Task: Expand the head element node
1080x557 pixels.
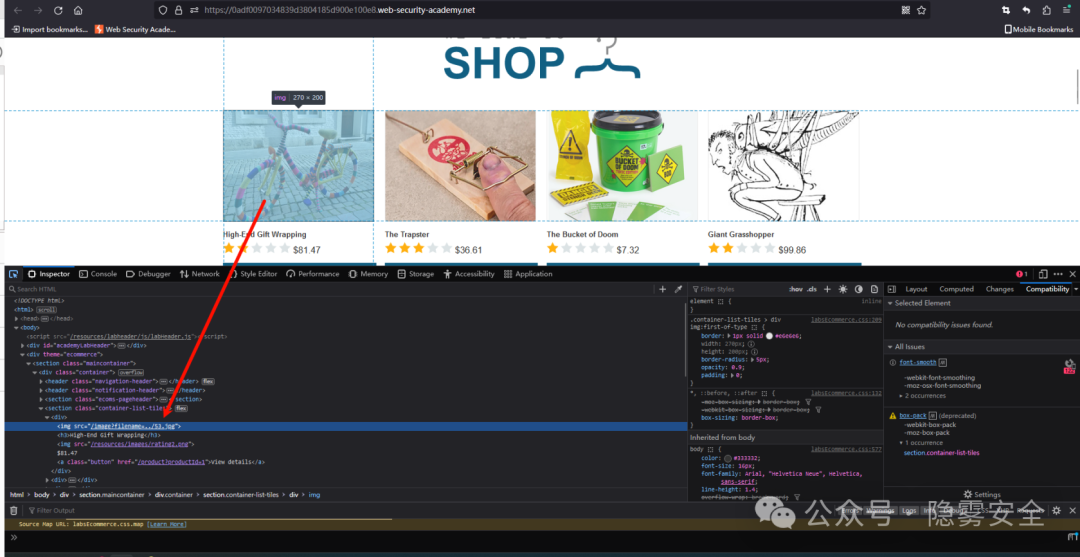Action: 17,319
